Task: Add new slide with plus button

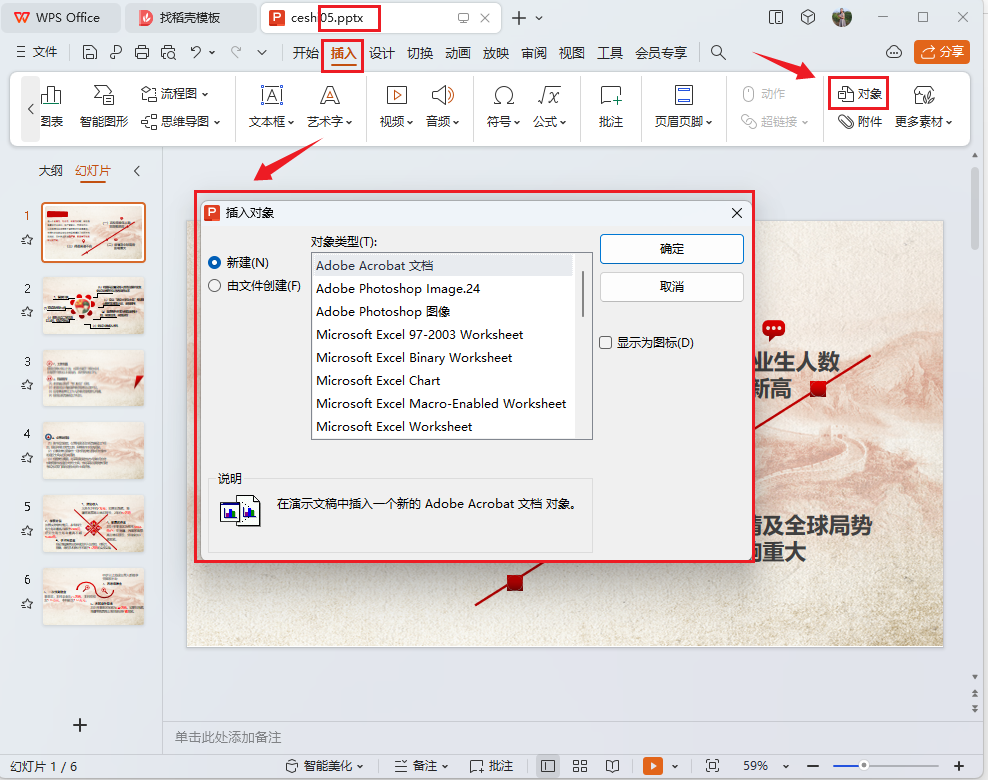Action: (x=80, y=725)
